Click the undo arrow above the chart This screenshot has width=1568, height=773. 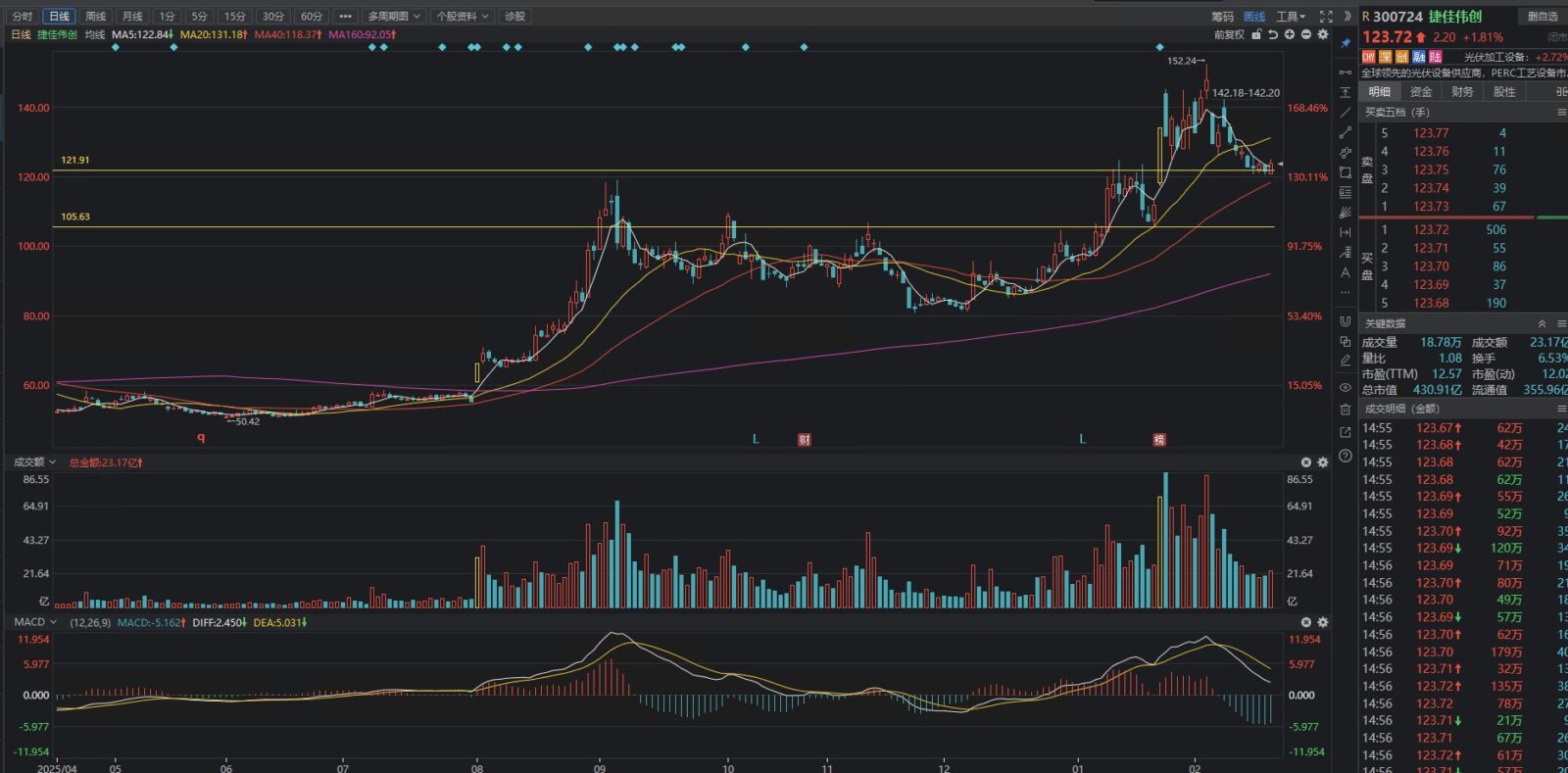pos(1272,34)
